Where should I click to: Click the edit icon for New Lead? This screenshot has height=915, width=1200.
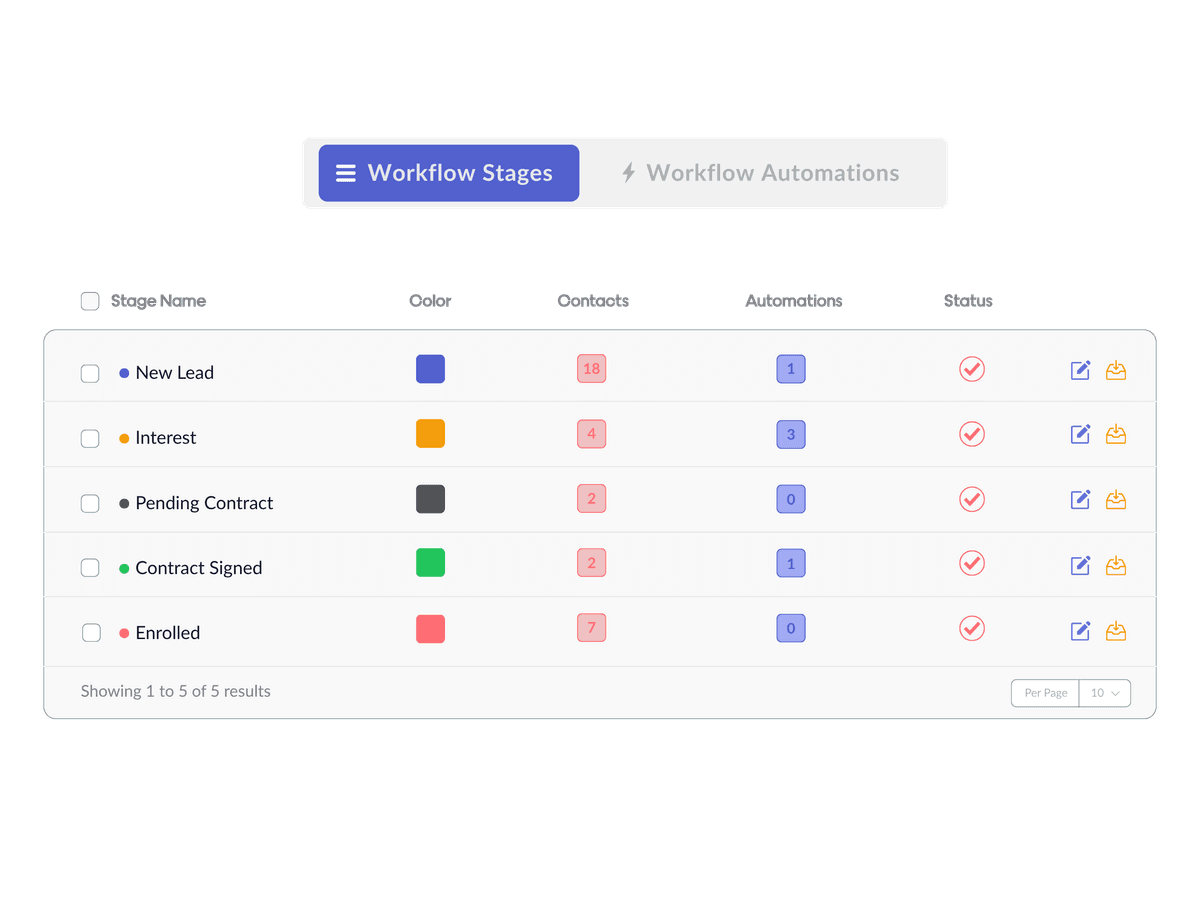1080,370
